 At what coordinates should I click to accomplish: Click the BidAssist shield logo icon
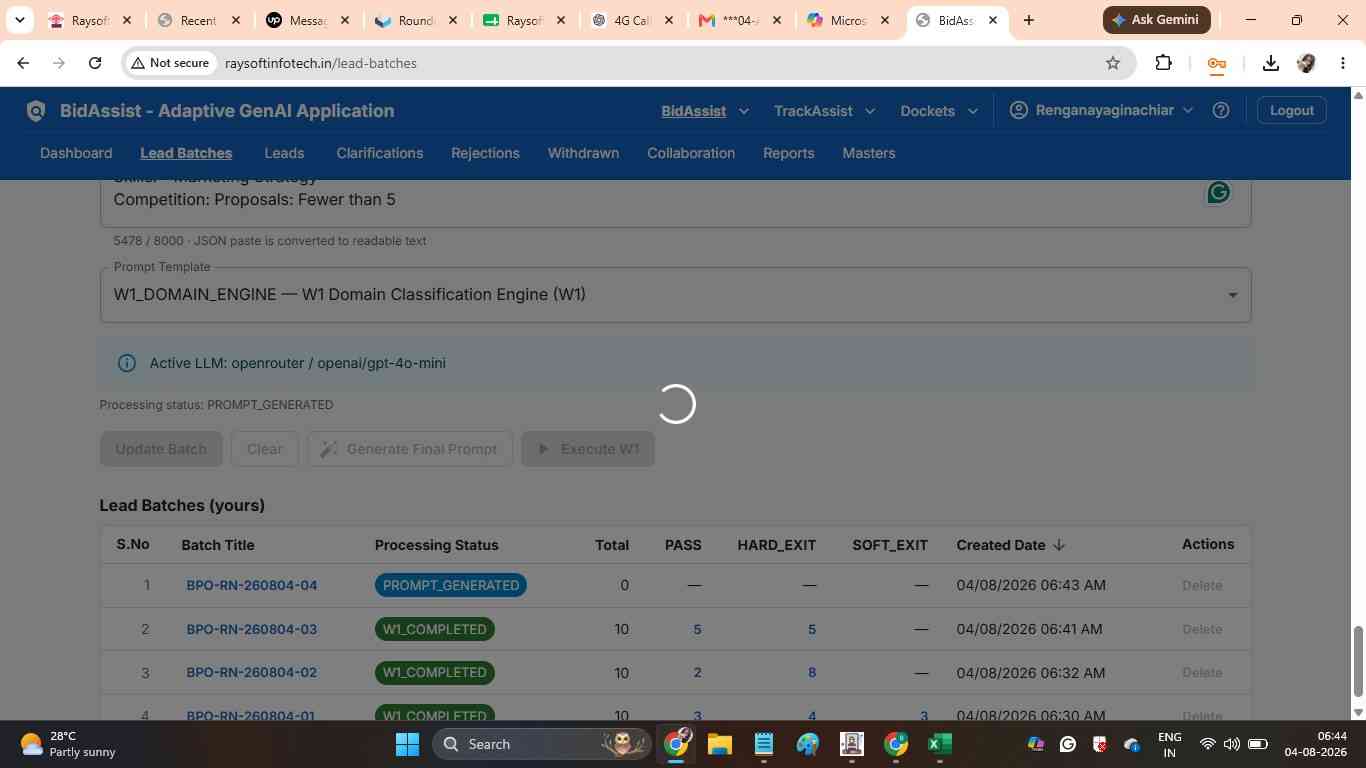tap(36, 111)
